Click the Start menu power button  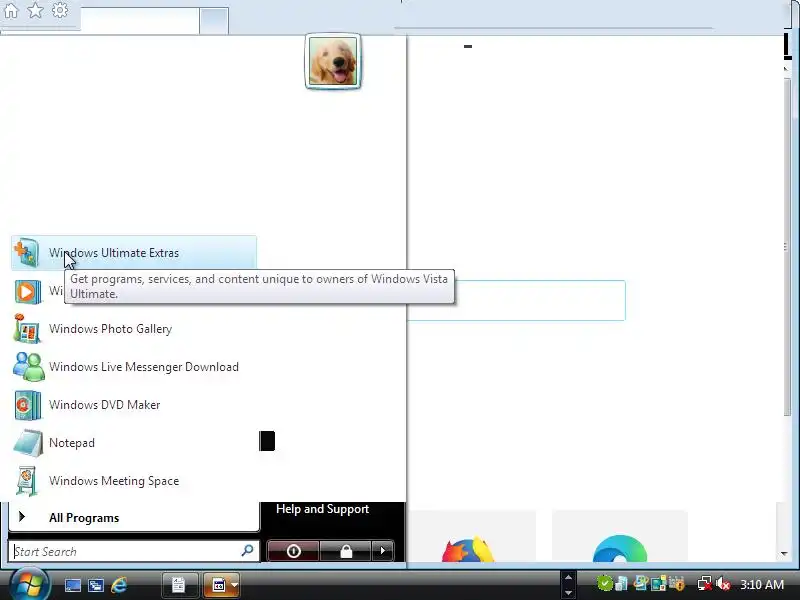click(x=293, y=551)
